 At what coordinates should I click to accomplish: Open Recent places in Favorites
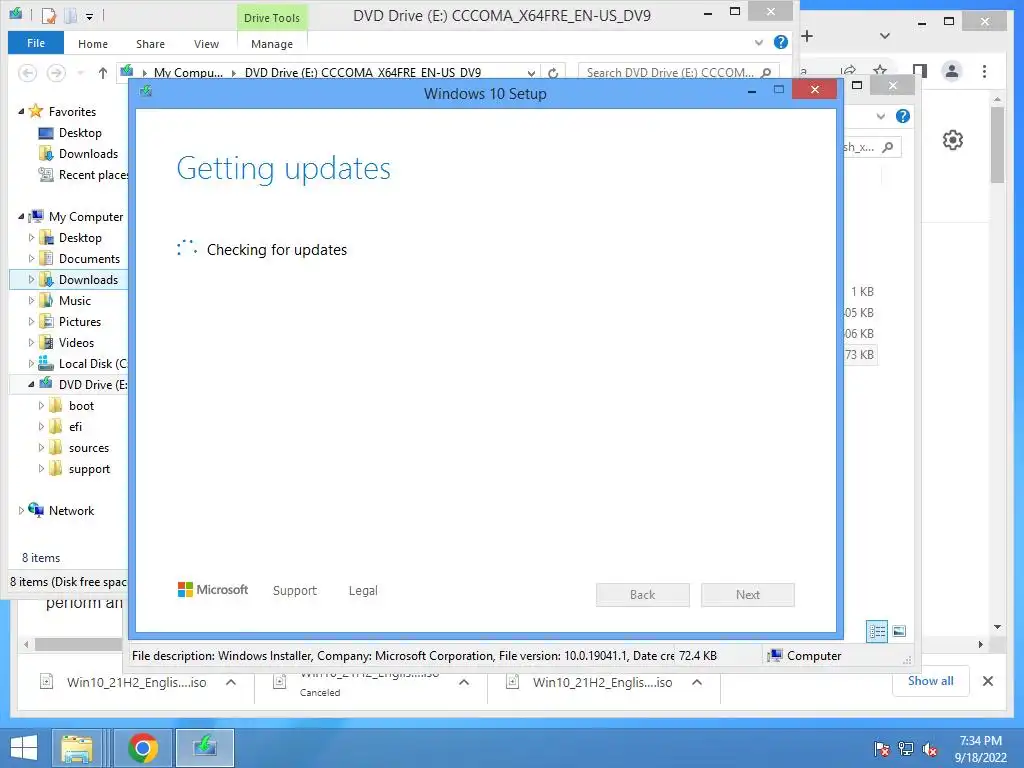(82, 174)
